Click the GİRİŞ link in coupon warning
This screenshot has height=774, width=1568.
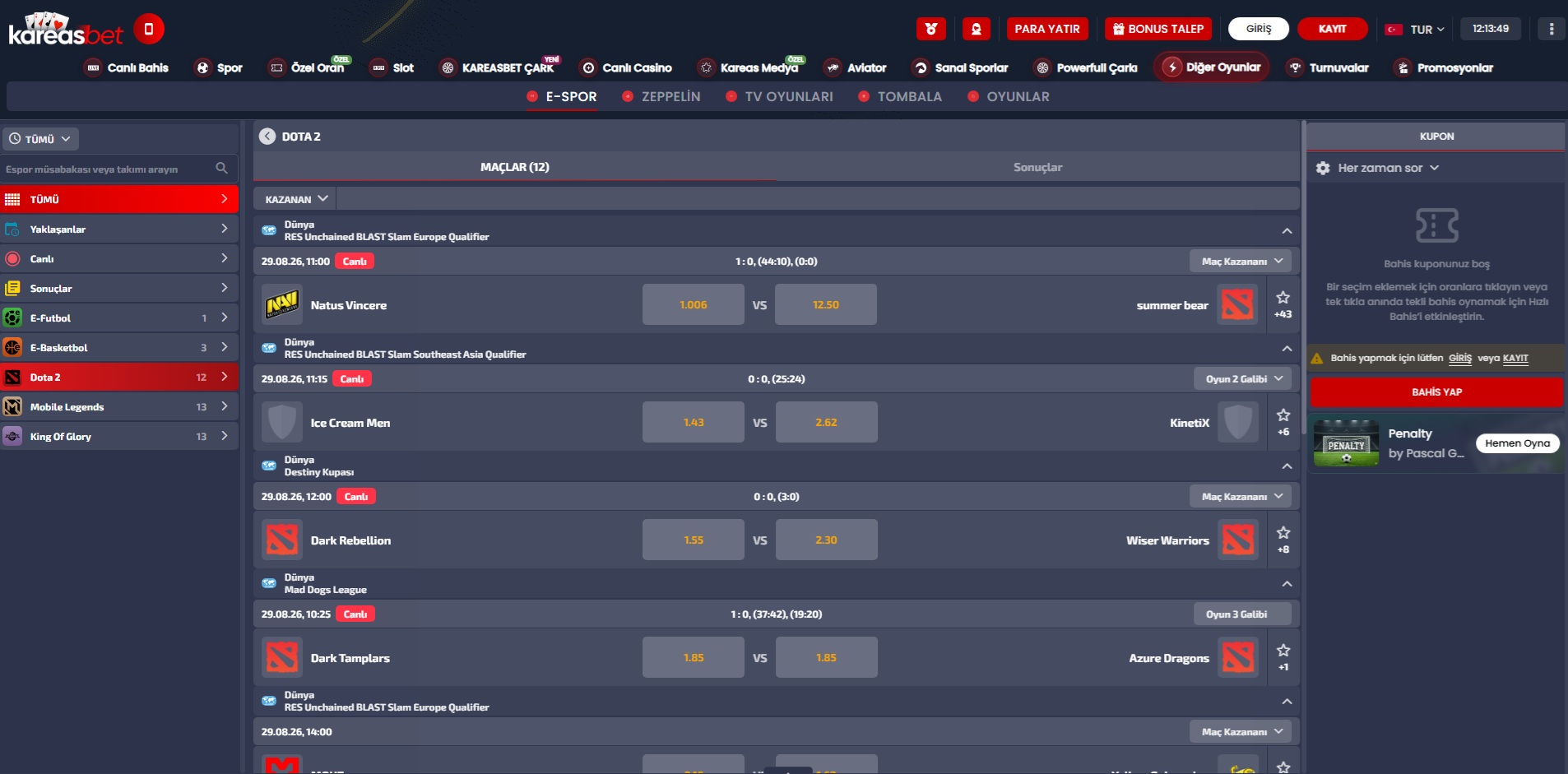[x=1460, y=358]
